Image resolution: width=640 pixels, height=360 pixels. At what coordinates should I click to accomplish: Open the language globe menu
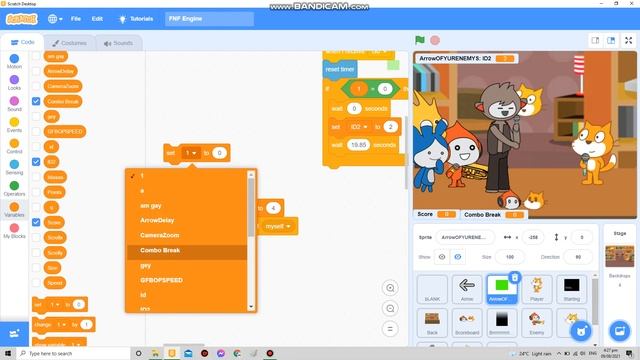(x=55, y=19)
